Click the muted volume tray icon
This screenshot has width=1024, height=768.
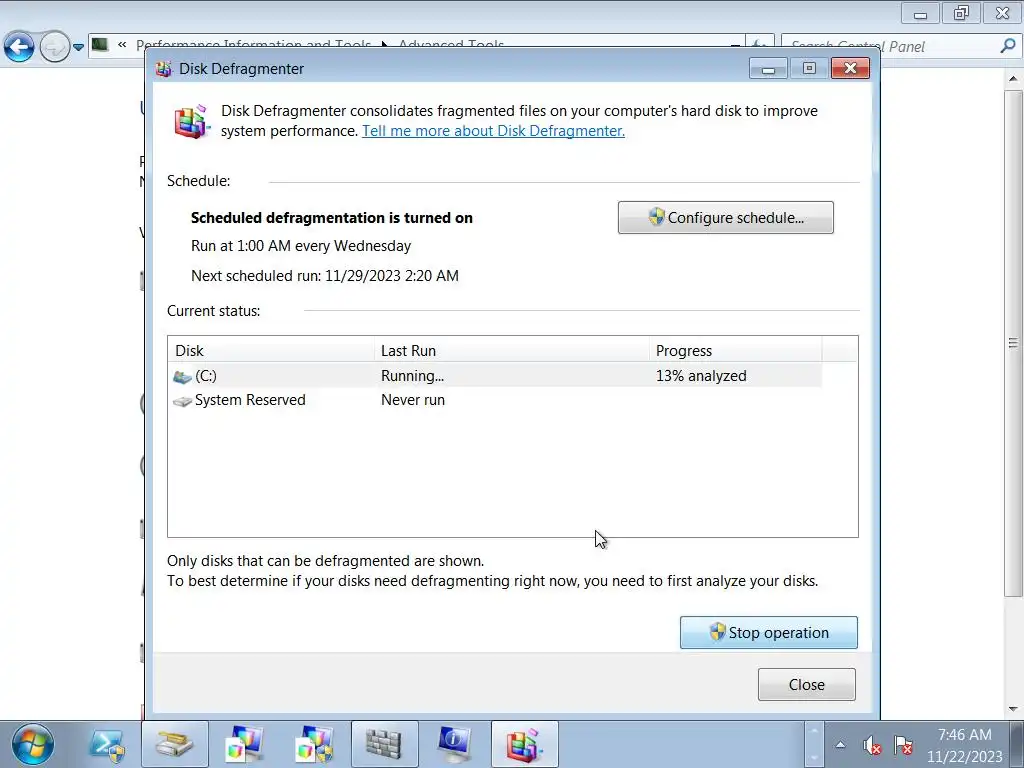872,745
